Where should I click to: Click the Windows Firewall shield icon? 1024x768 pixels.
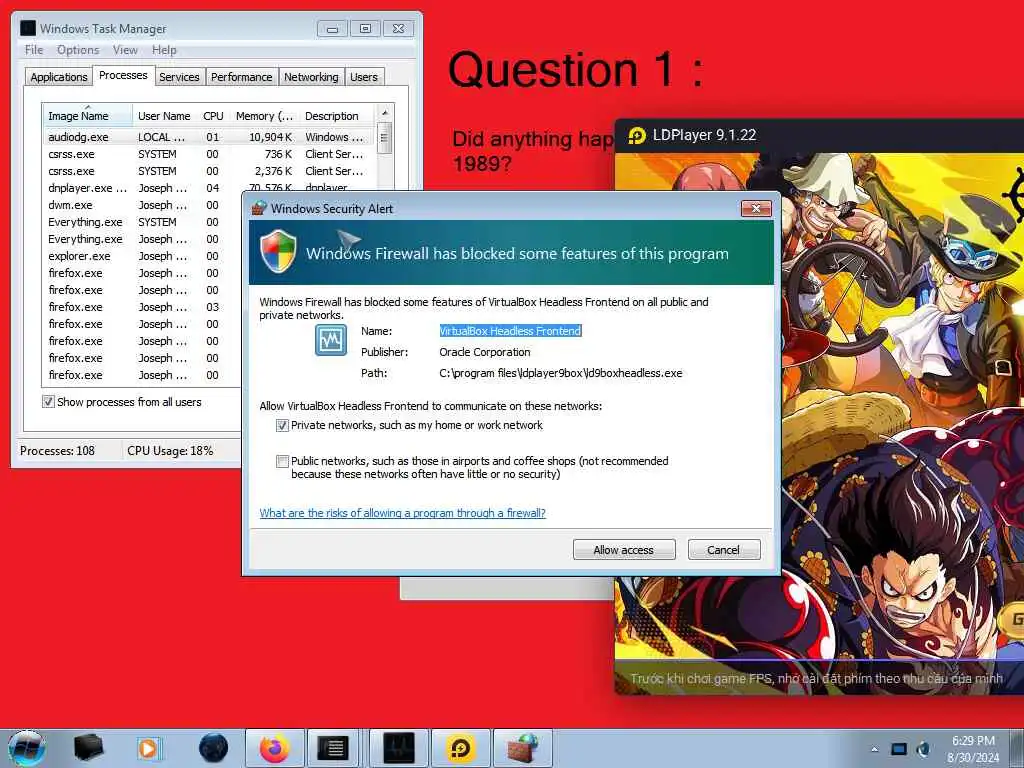point(278,251)
